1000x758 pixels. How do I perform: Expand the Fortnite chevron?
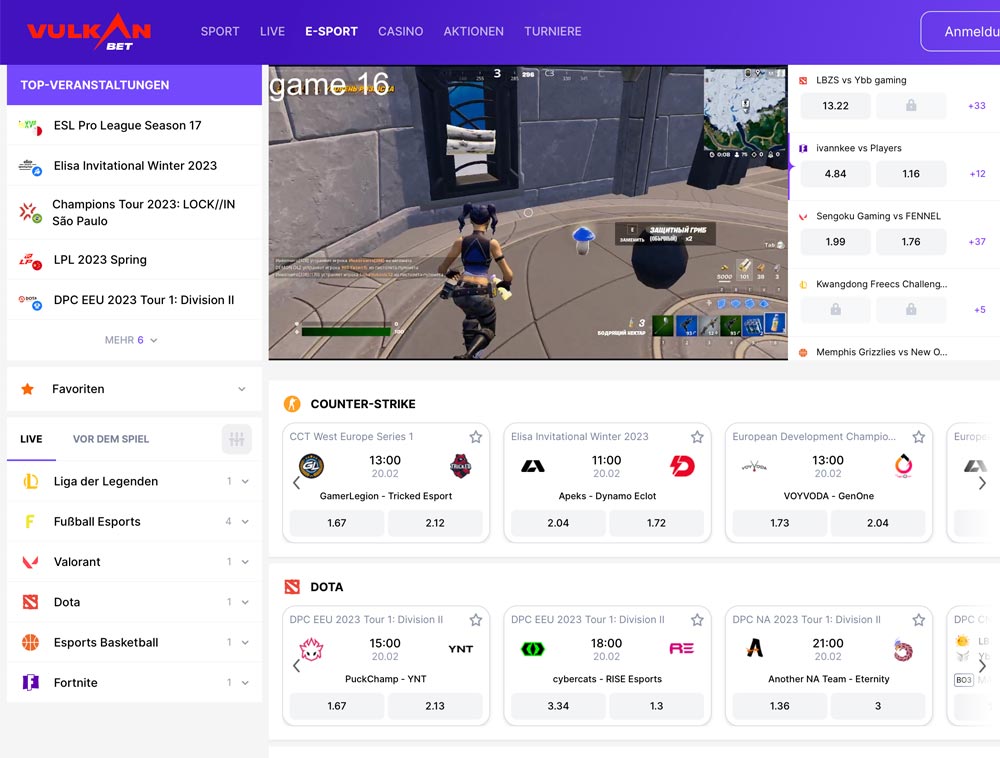[x=245, y=683]
